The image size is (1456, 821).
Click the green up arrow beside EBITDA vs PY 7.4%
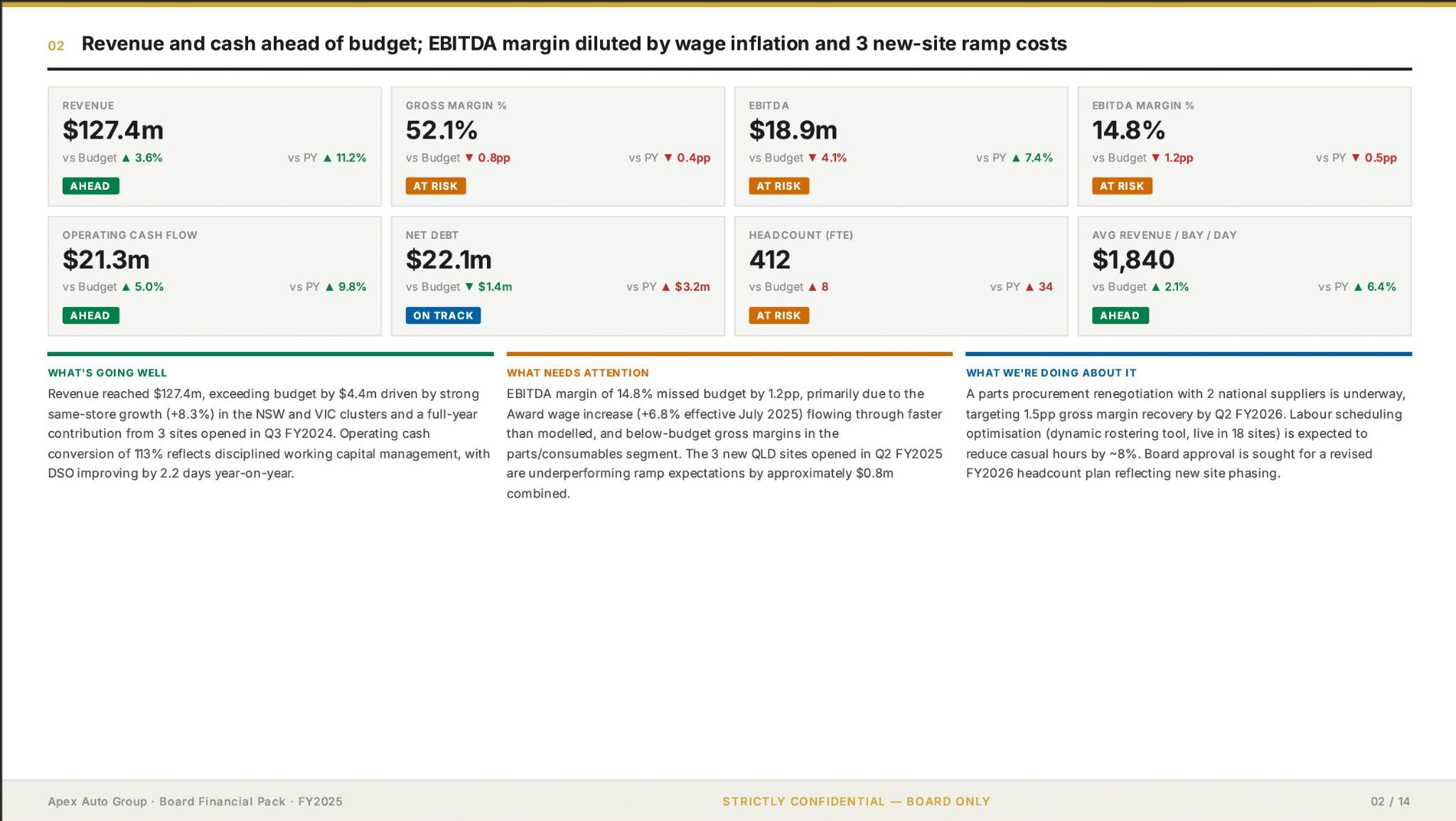click(x=1017, y=158)
